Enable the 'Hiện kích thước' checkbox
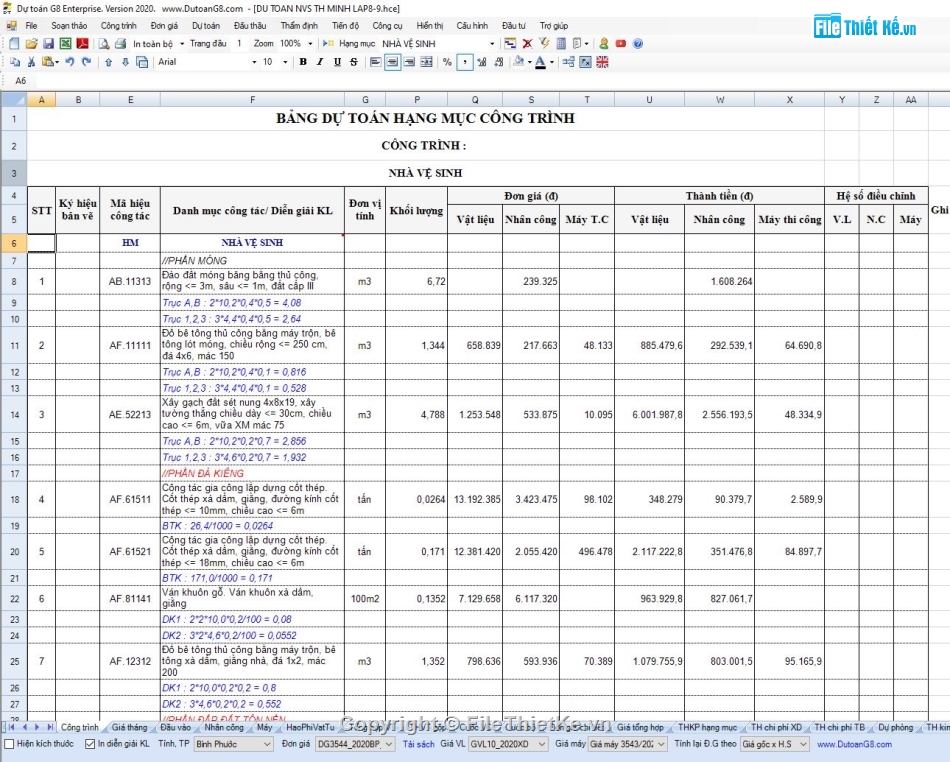This screenshot has width=950, height=762. click(9, 744)
